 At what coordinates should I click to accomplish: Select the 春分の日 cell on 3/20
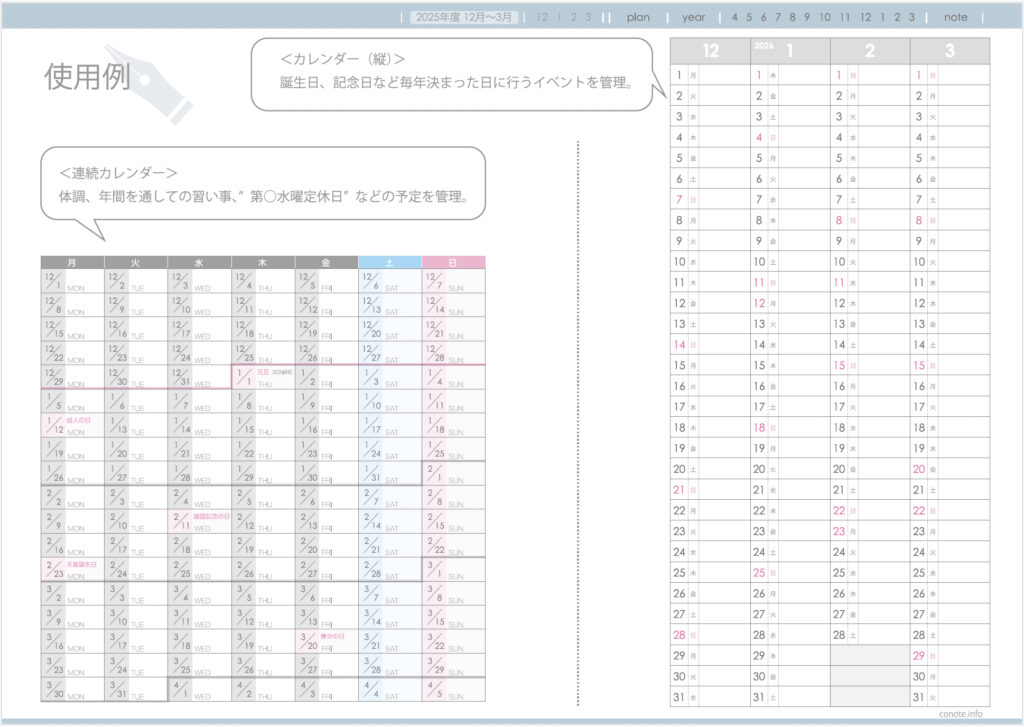pyautogui.click(x=325, y=640)
